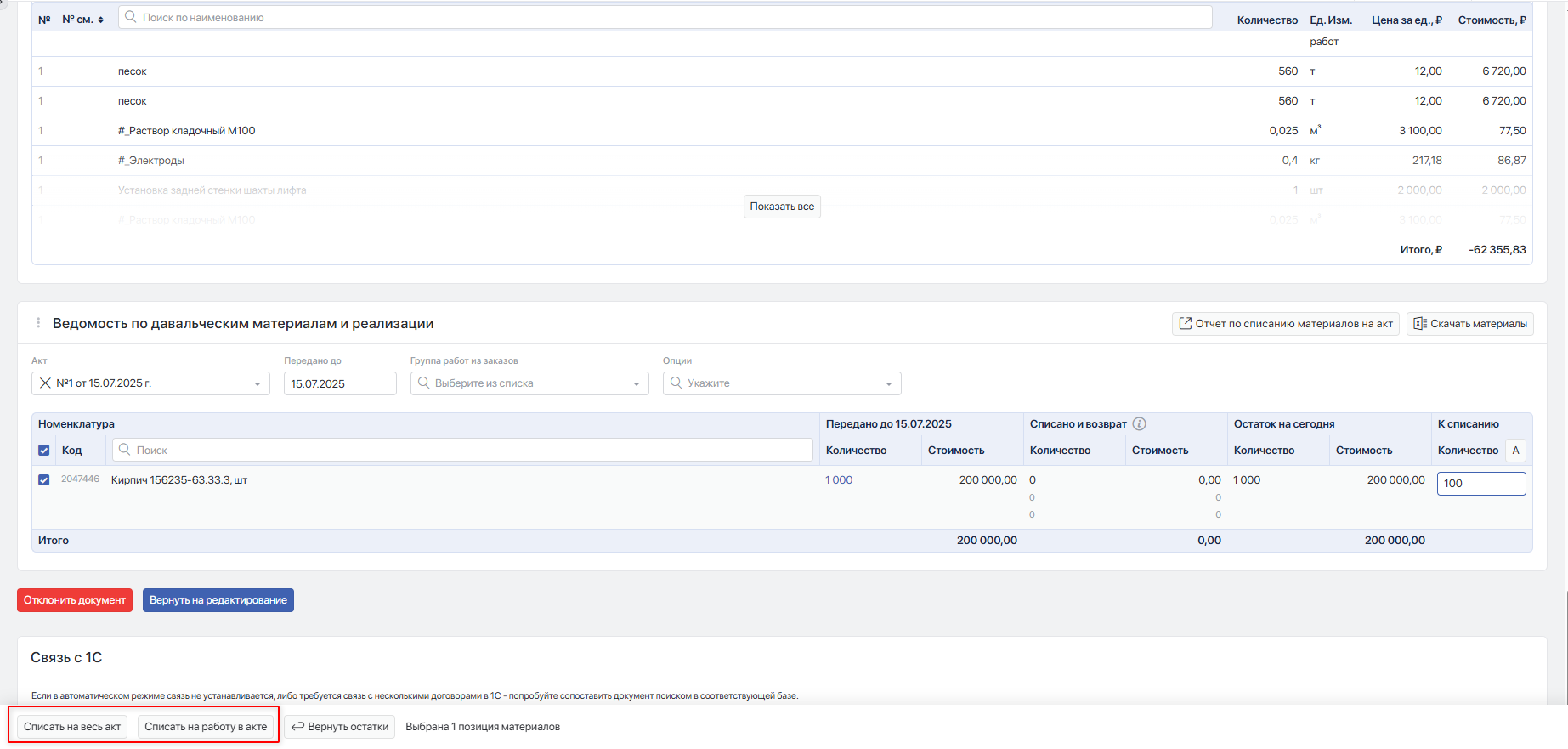Screen dimensions: 1568x749
Task: Clear the selected Акт with the X icon
Action: (45, 383)
